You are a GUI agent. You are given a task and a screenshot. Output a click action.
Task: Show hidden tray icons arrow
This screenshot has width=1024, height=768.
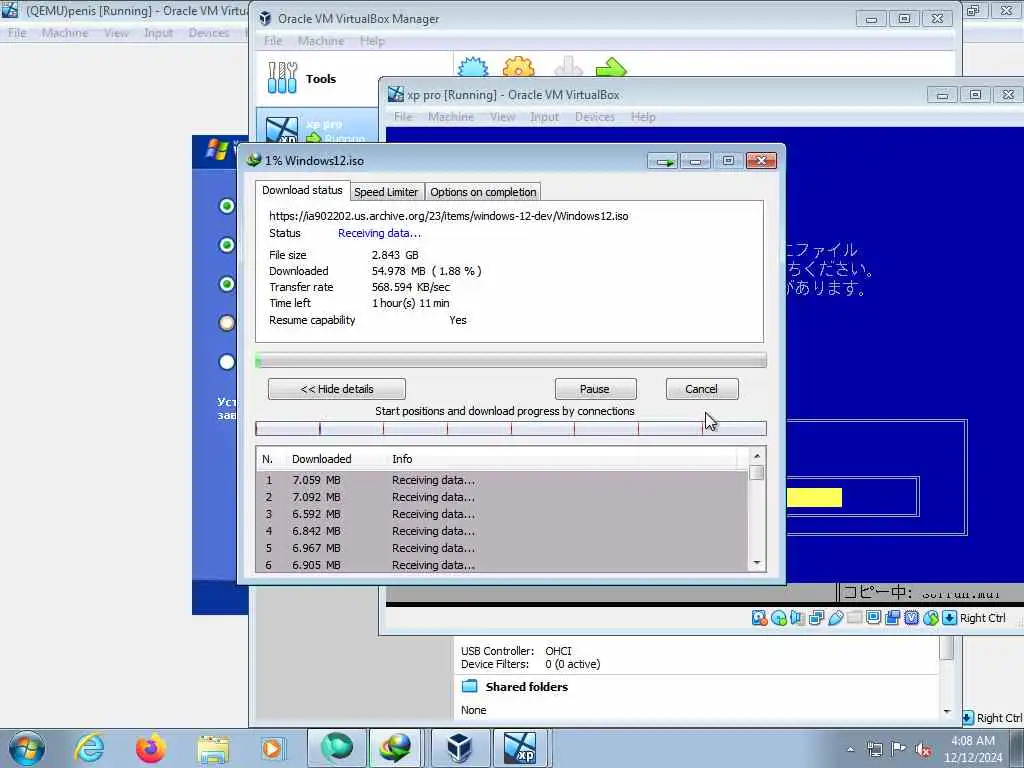(850, 750)
